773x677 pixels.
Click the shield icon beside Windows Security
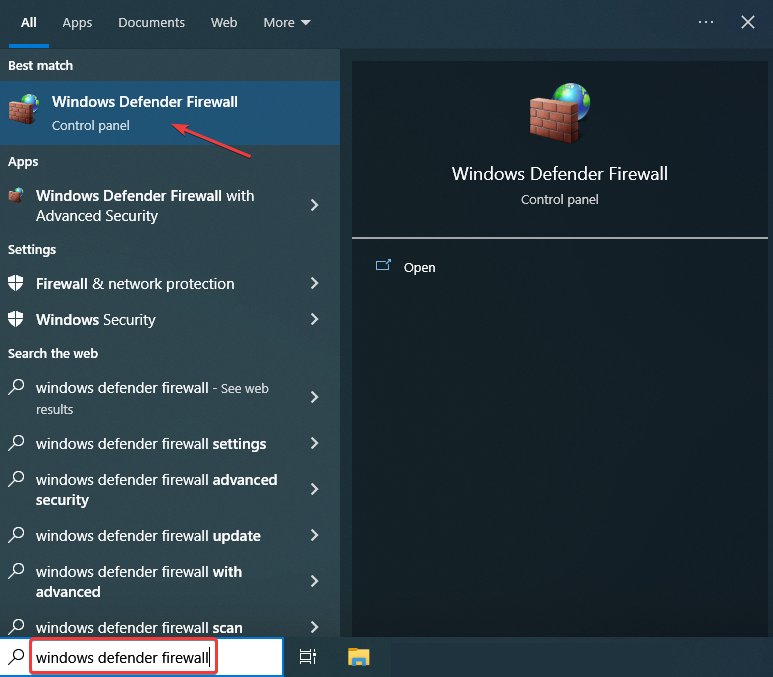tap(16, 319)
